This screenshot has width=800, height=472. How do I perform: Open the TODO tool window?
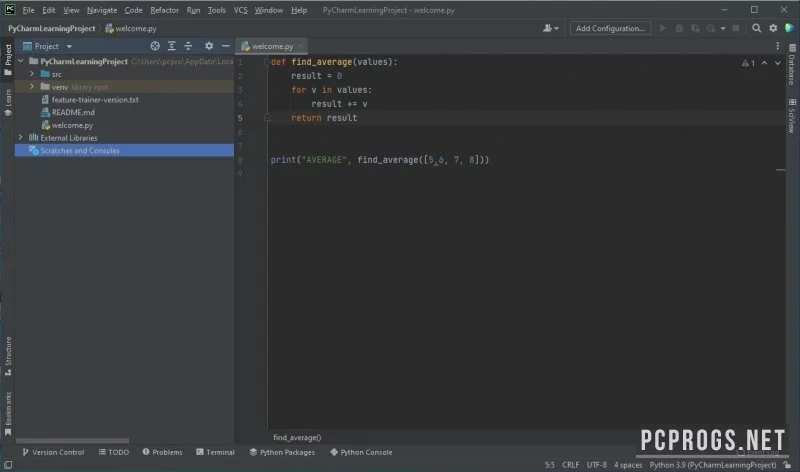[x=114, y=453]
